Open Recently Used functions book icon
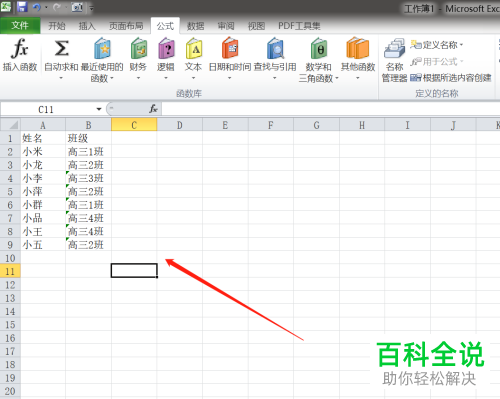This screenshot has height=399, width=500. coord(102,49)
